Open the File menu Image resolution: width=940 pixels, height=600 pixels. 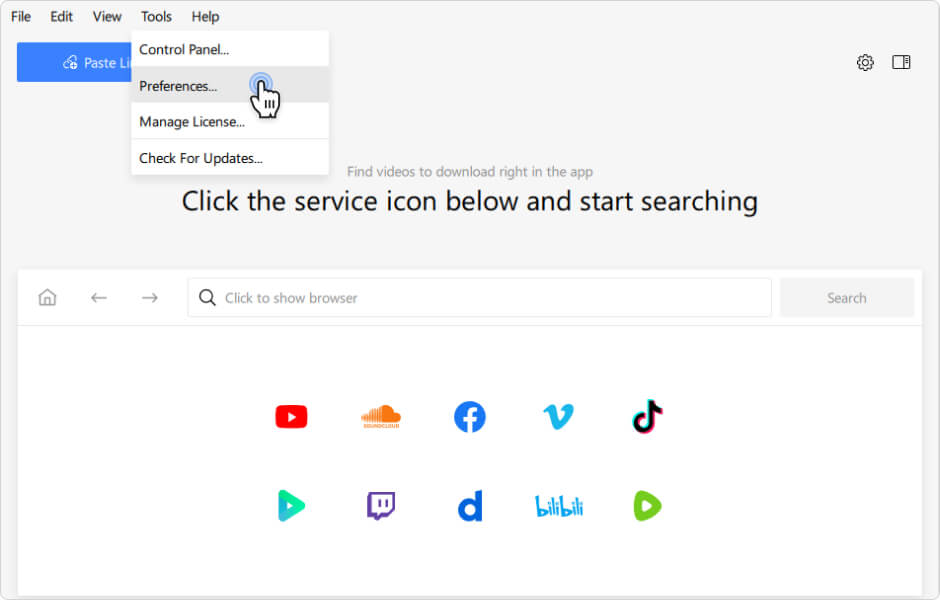(21, 16)
